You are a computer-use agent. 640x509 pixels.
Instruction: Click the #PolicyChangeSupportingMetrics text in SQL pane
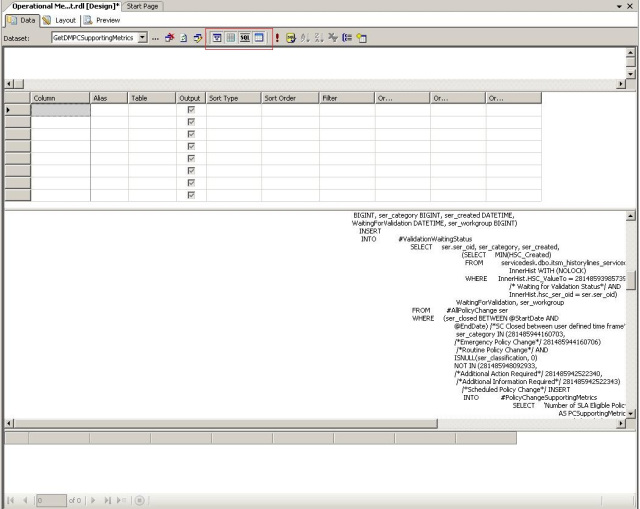[549, 398]
